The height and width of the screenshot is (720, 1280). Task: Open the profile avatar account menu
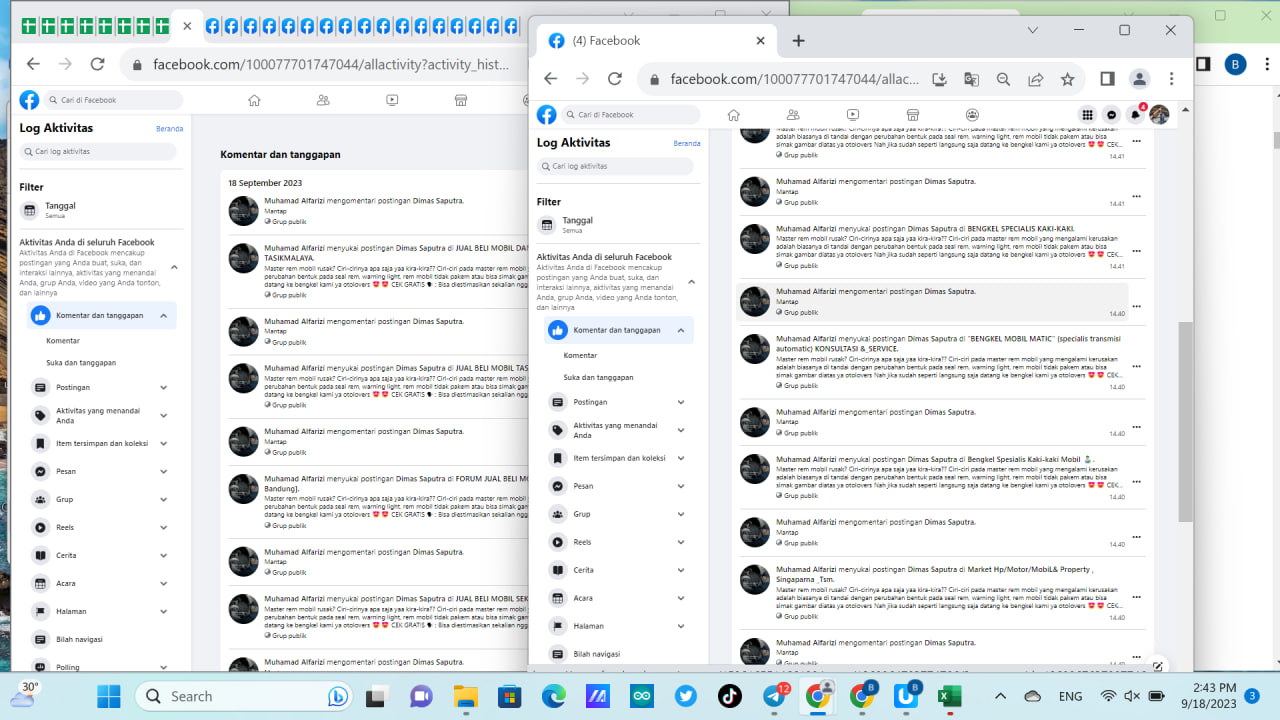[1159, 115]
